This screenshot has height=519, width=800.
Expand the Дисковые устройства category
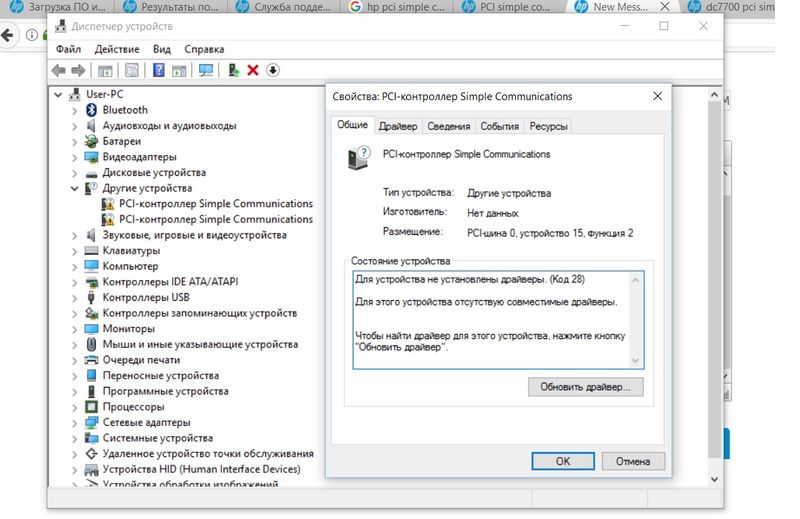(x=74, y=173)
